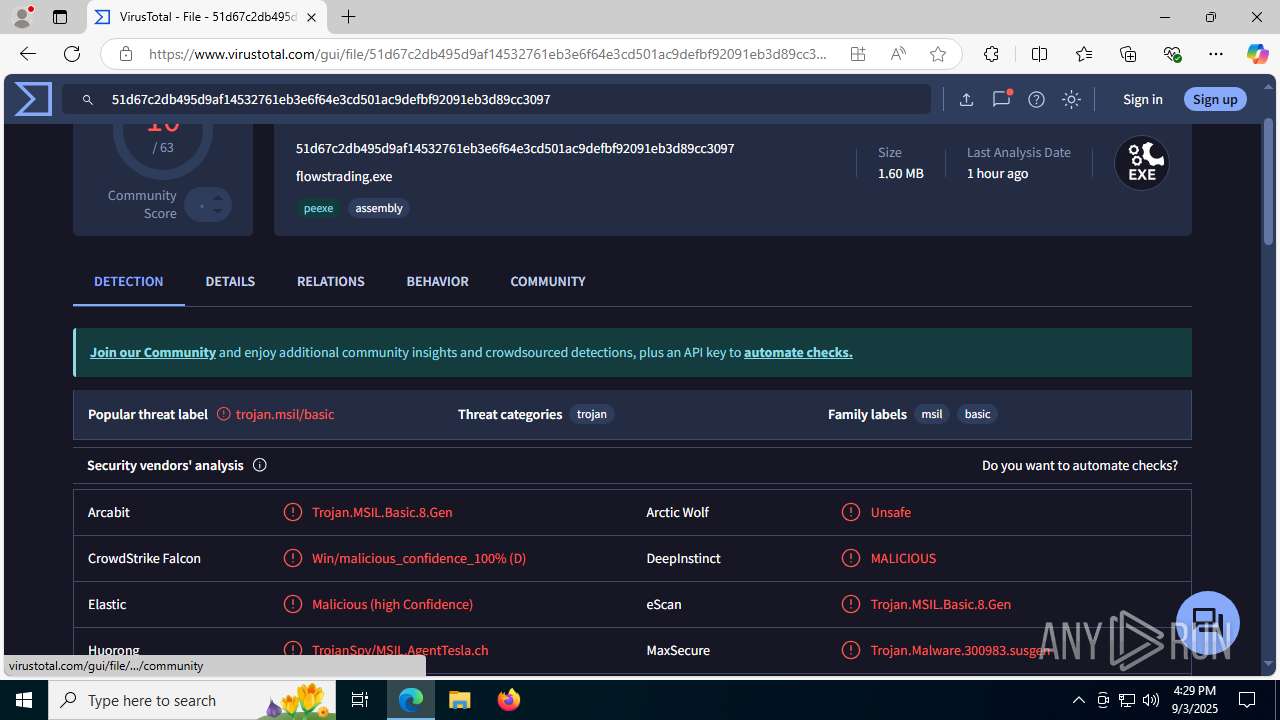Click the Elastic detection warning icon
1280x720 pixels.
pyautogui.click(x=292, y=604)
